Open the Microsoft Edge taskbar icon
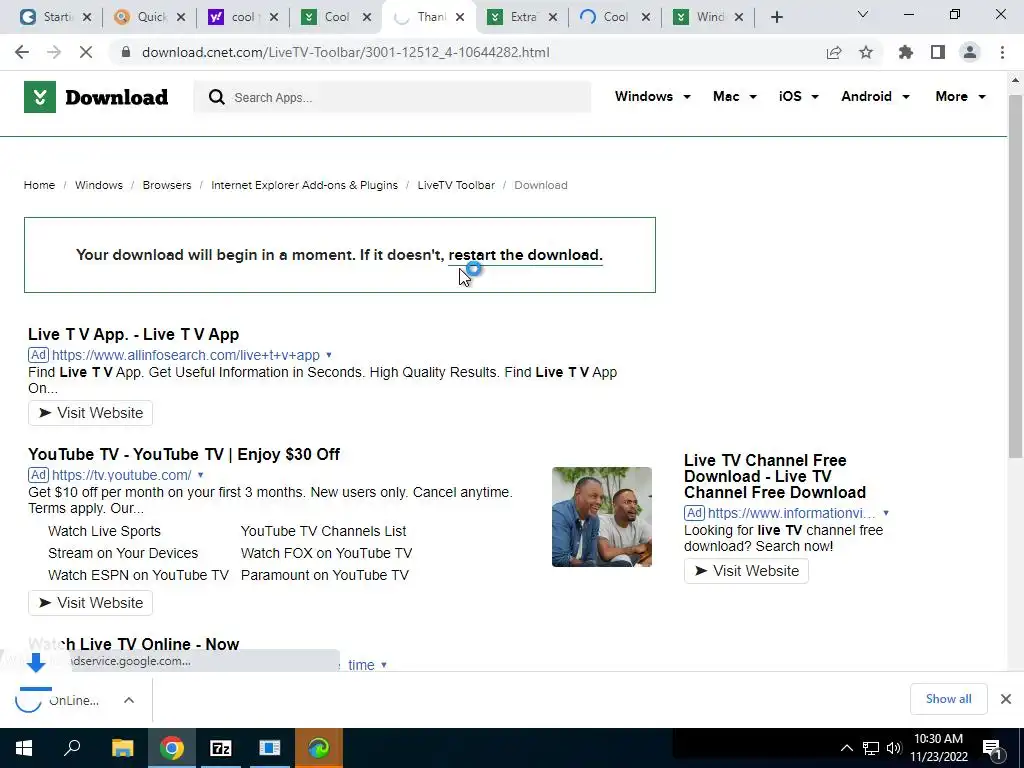The width and height of the screenshot is (1024, 768). 319,748
